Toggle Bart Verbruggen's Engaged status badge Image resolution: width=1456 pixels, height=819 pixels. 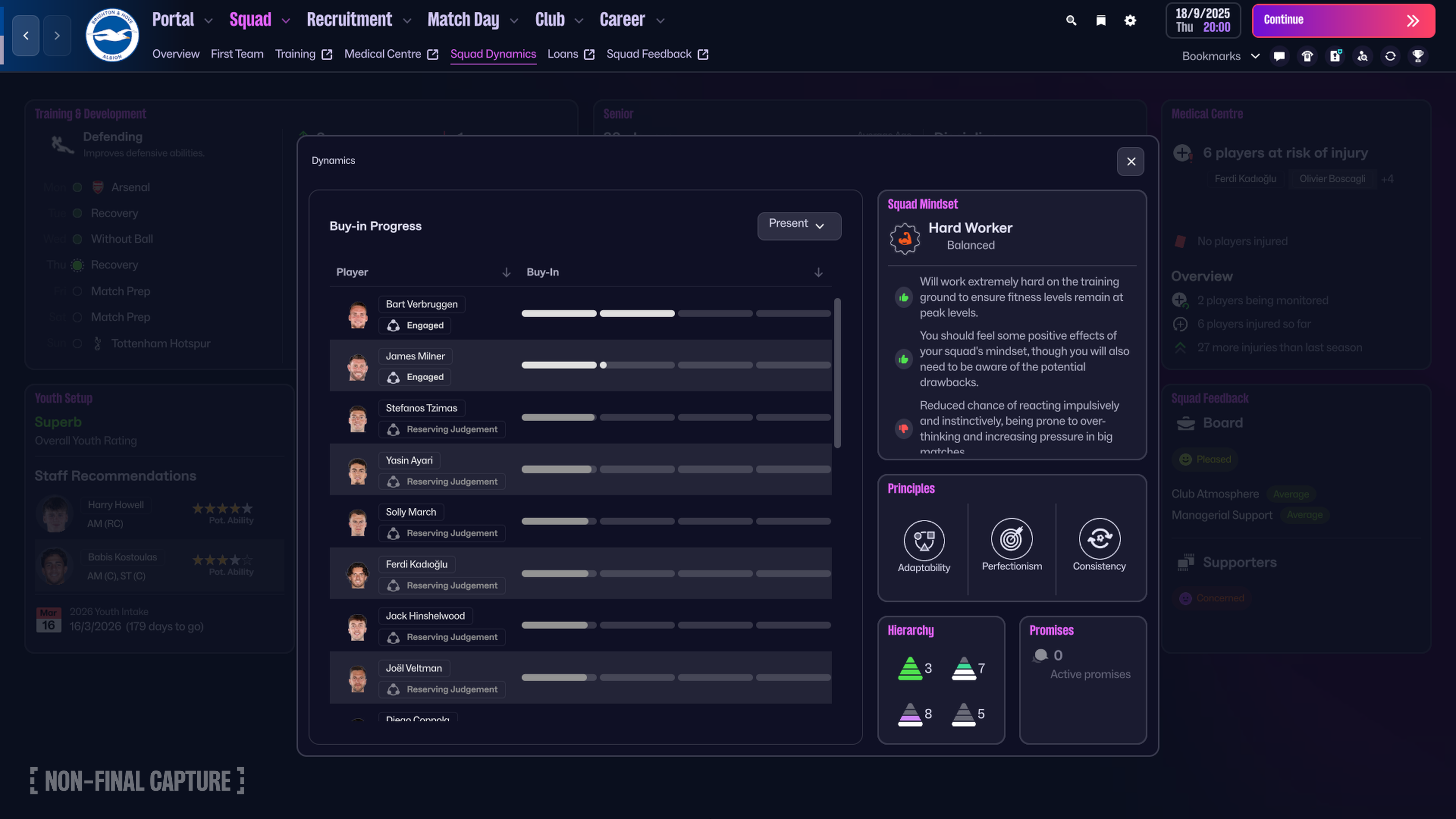click(416, 325)
